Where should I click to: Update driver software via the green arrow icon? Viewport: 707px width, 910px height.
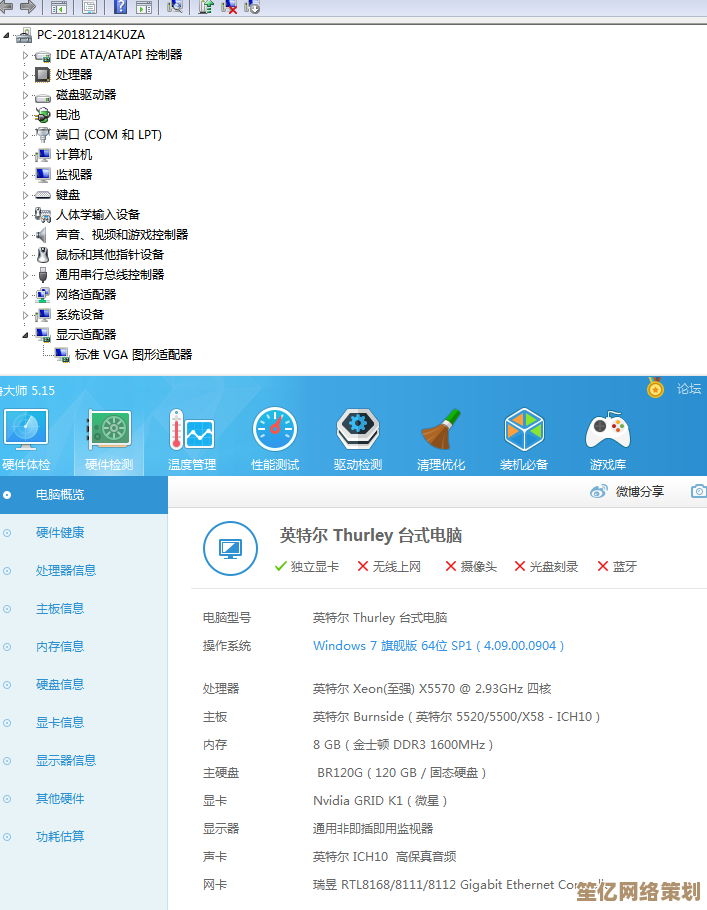point(205,6)
